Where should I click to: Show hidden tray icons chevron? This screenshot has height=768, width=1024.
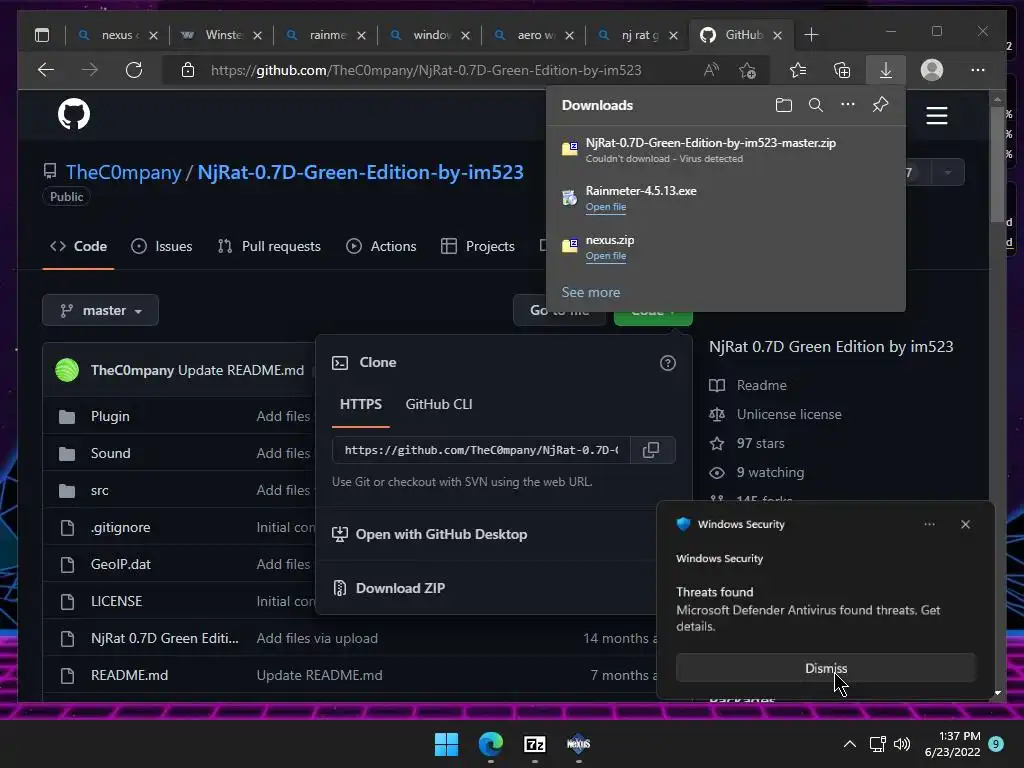pyautogui.click(x=850, y=744)
